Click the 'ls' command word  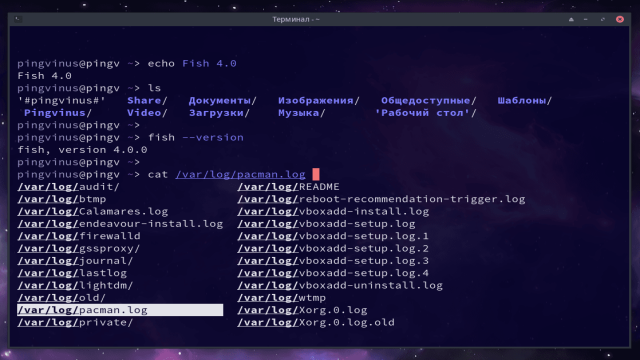click(154, 88)
